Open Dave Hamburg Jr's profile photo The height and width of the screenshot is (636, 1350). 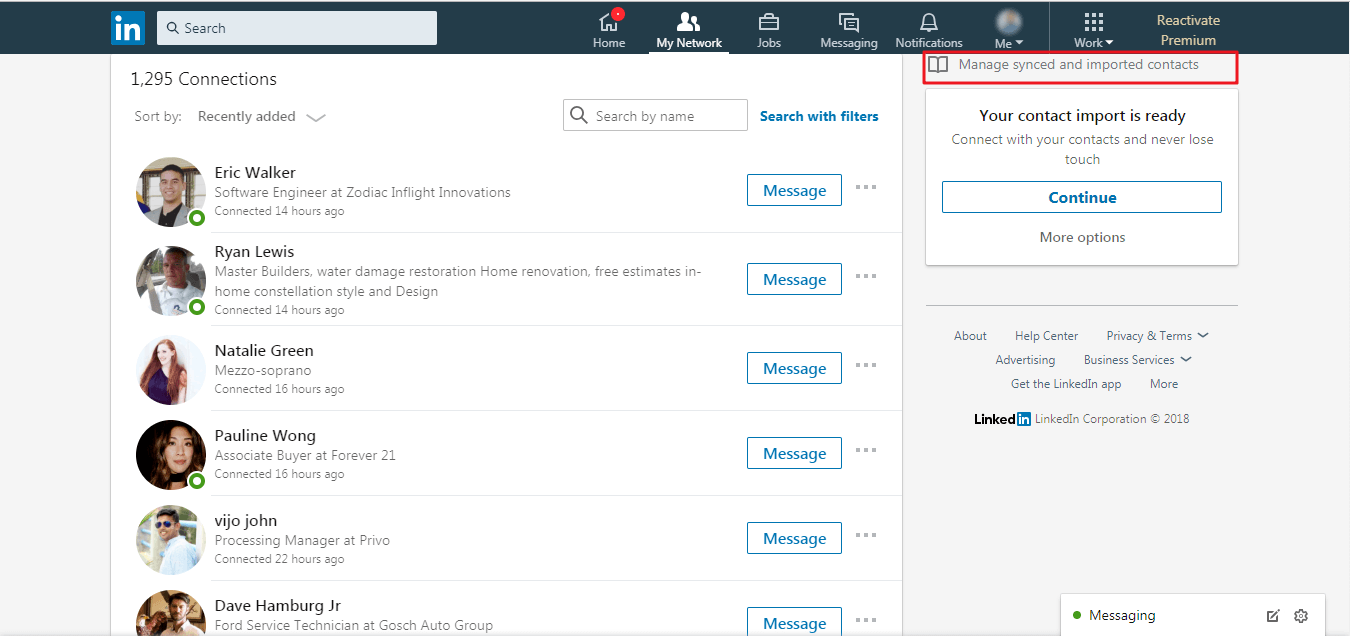(x=171, y=614)
